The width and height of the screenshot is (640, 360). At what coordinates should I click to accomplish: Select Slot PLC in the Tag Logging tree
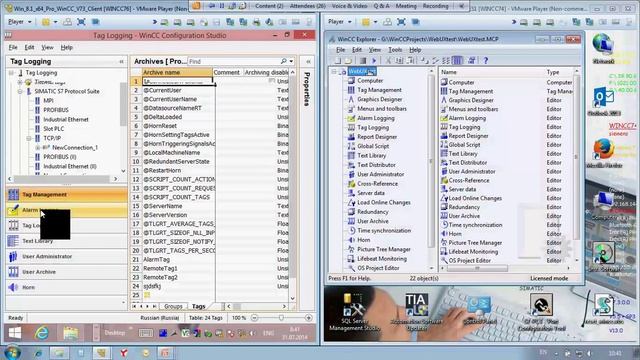pyautogui.click(x=53, y=129)
